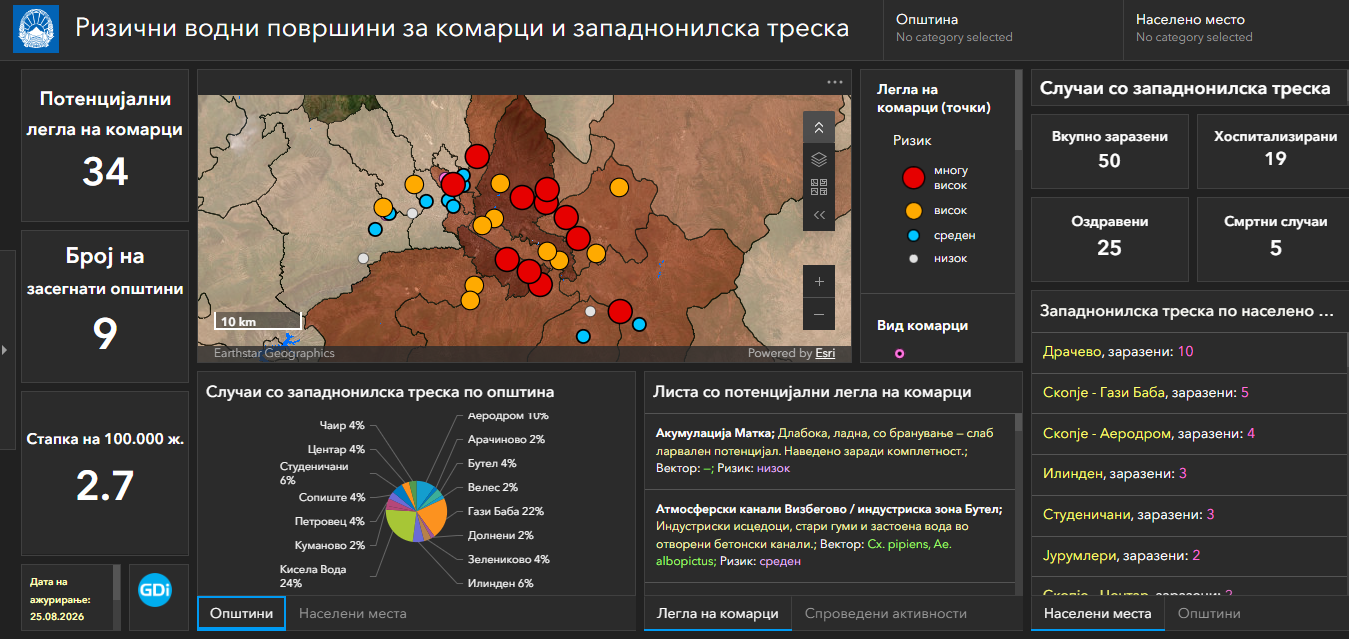Click the GDi logo icon
Screen dimensions: 1349x639
click(x=156, y=589)
